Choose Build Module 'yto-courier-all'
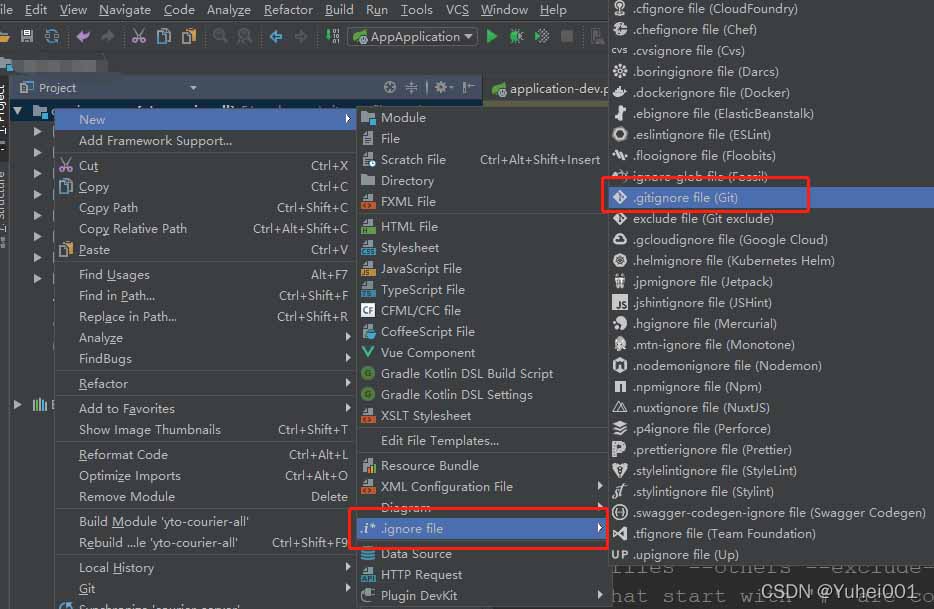Image resolution: width=934 pixels, height=609 pixels. coord(206,521)
